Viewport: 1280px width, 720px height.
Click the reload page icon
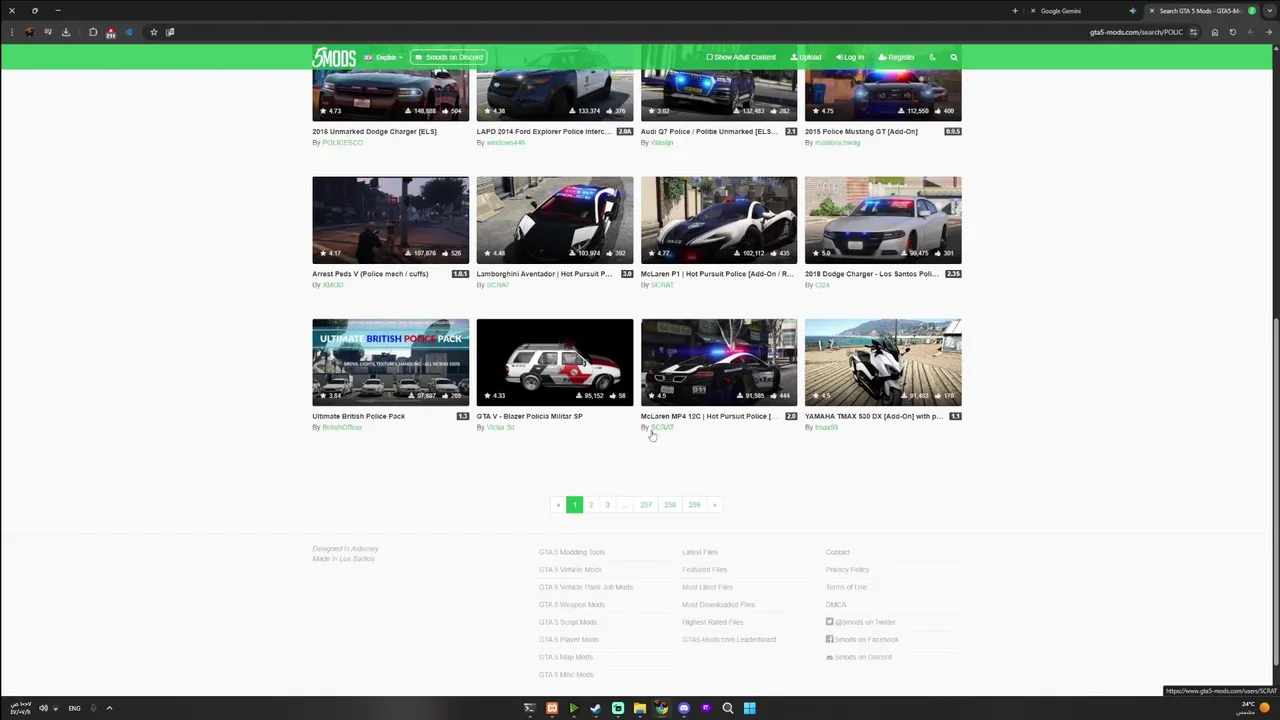[1233, 32]
